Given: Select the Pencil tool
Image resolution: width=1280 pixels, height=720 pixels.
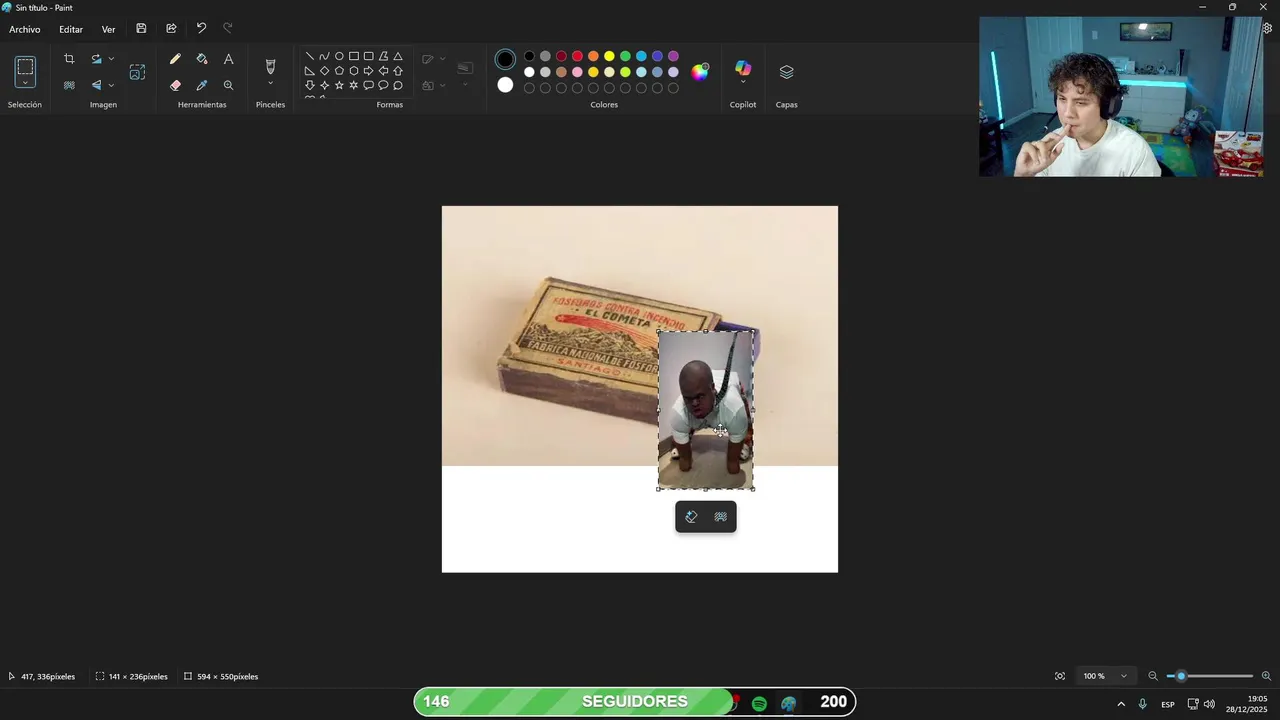Looking at the screenshot, I should click(175, 59).
